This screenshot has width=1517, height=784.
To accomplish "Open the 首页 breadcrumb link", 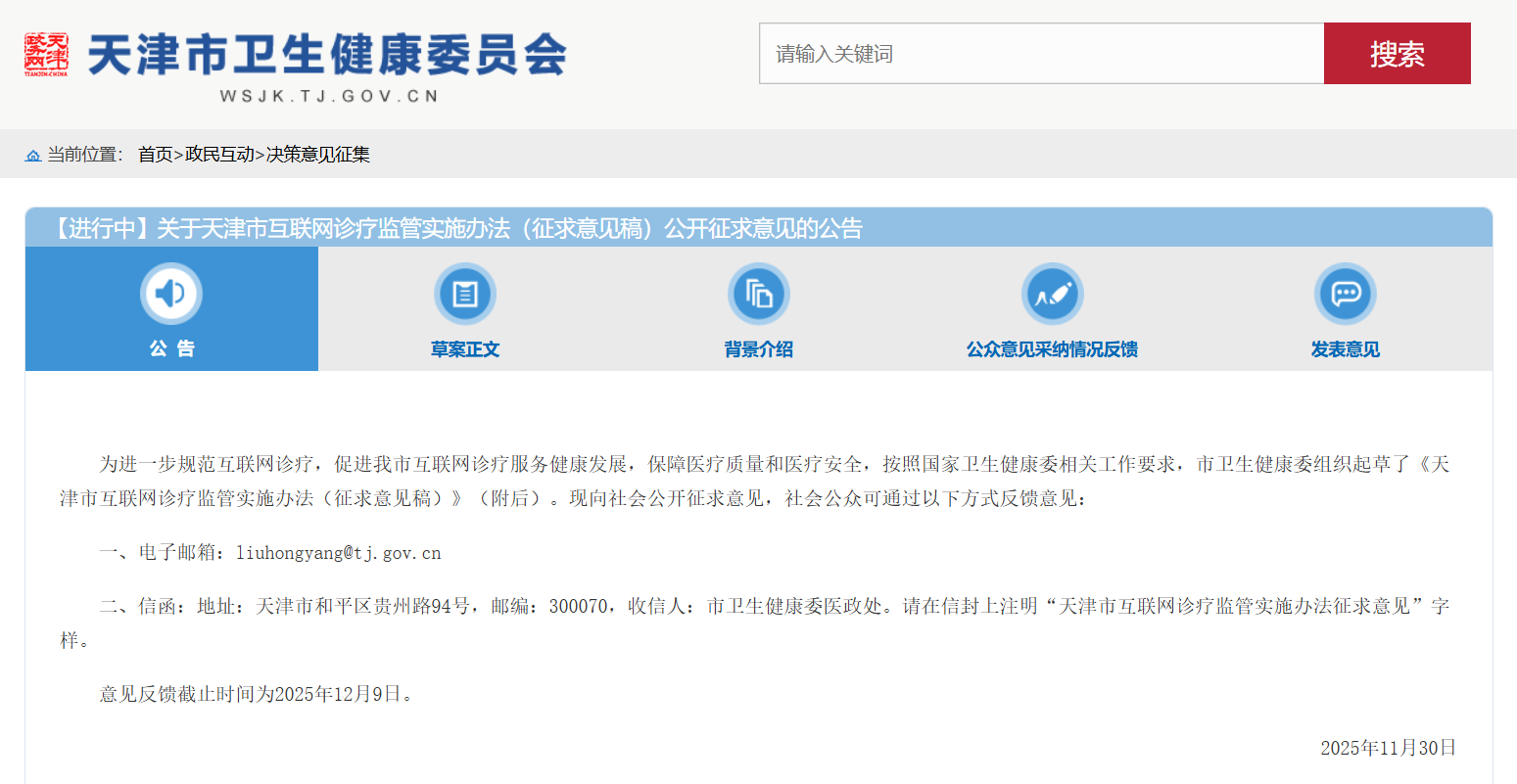I will coord(155,154).
